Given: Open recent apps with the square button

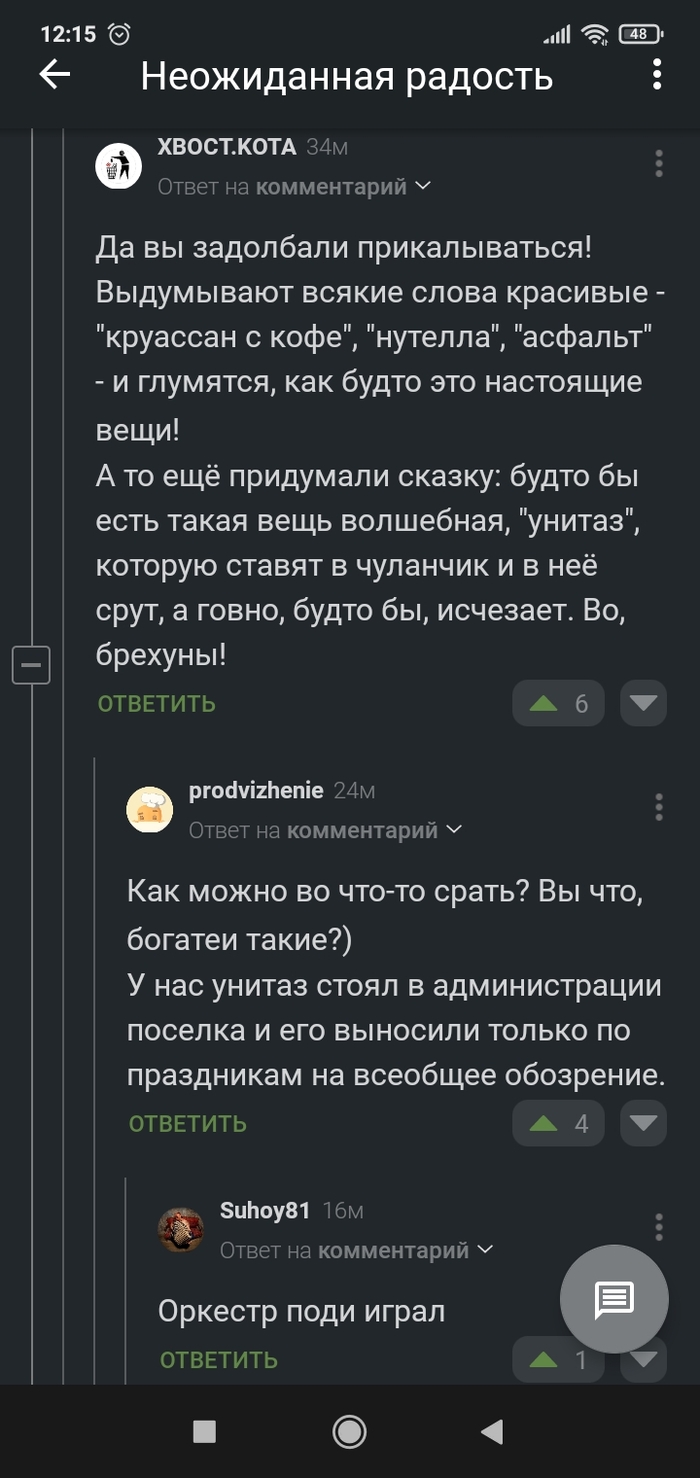Looking at the screenshot, I should pyautogui.click(x=204, y=1431).
